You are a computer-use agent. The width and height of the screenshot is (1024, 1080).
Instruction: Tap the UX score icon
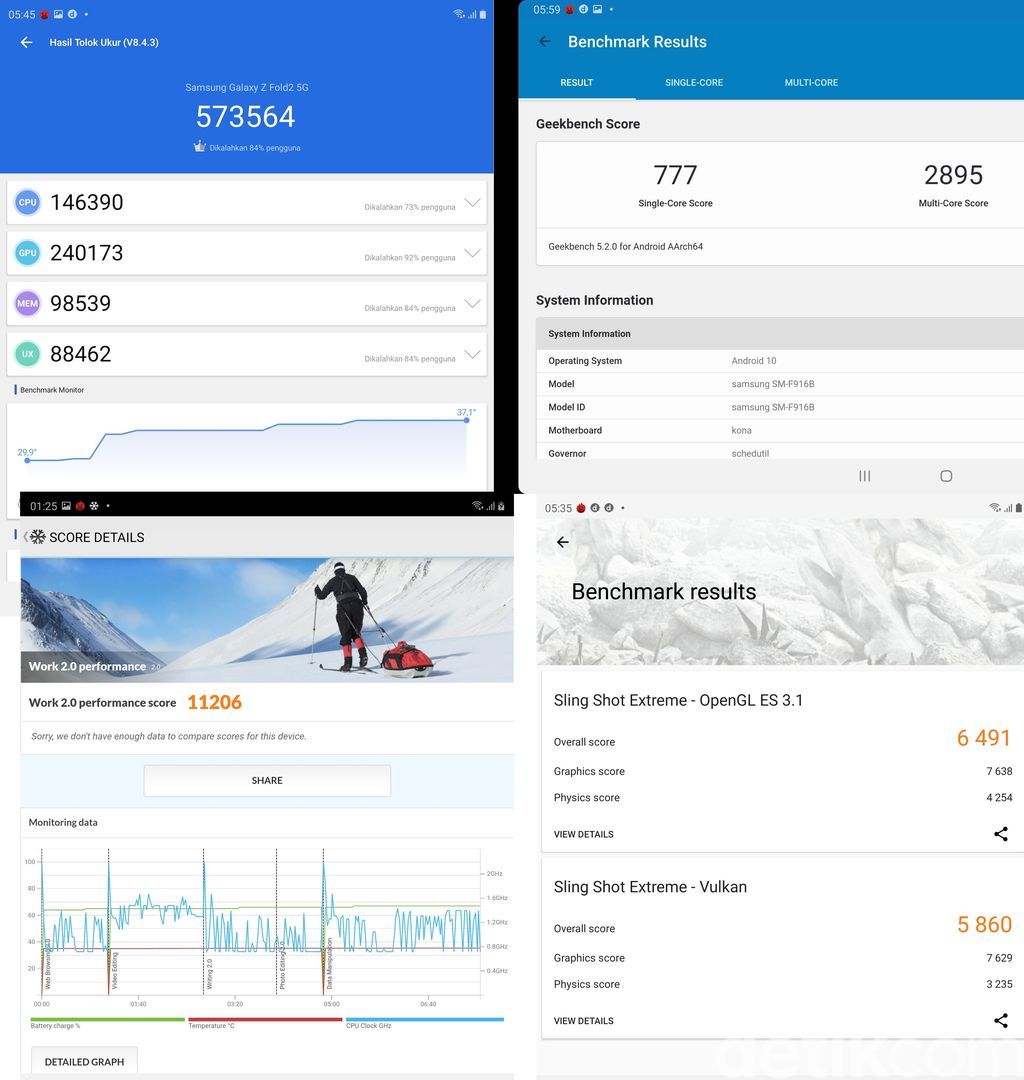28,354
